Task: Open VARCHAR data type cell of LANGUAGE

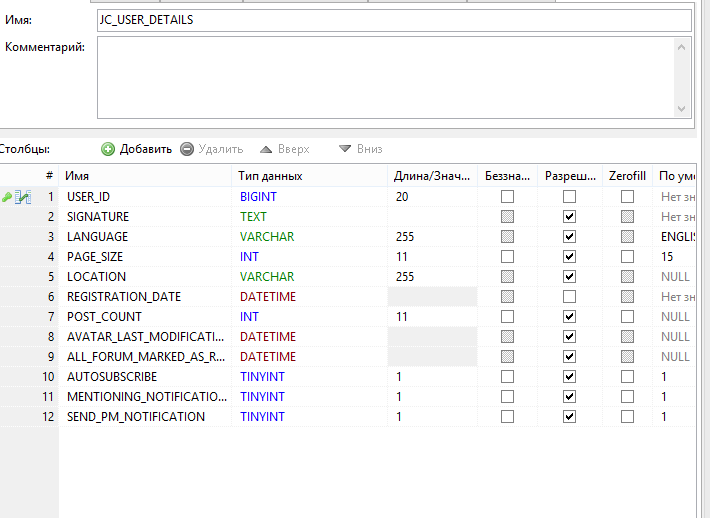Action: coord(310,237)
